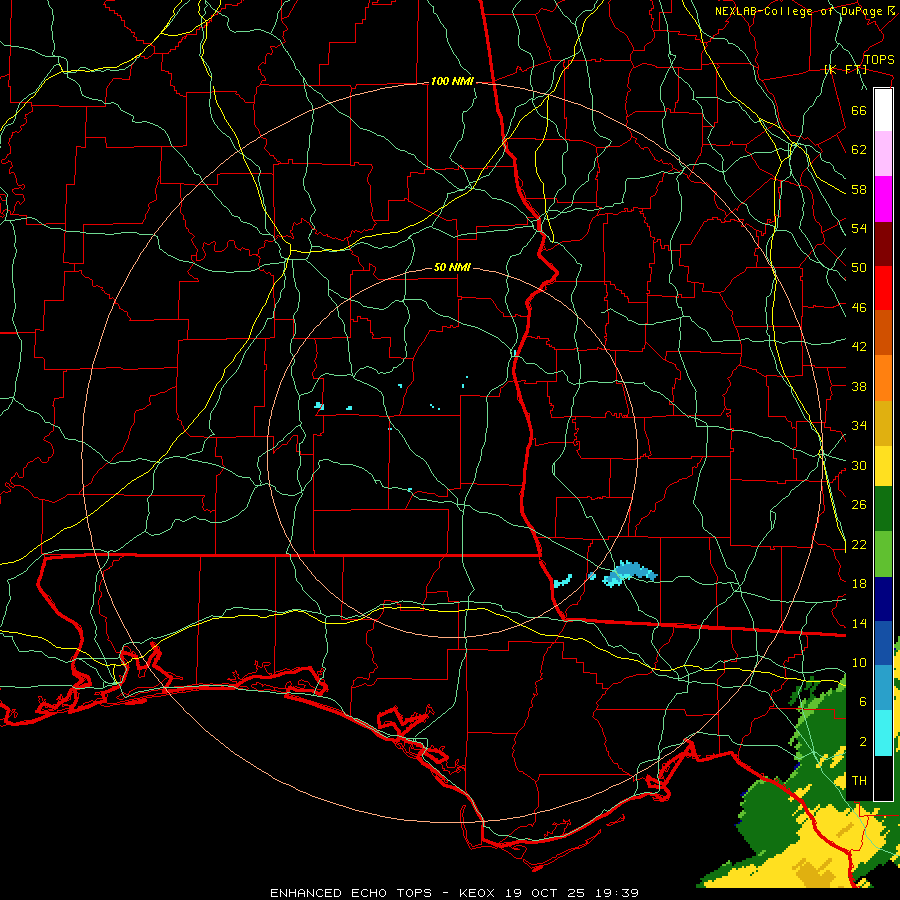Click the '54' legend value
The width and height of the screenshot is (900, 900).
(859, 228)
